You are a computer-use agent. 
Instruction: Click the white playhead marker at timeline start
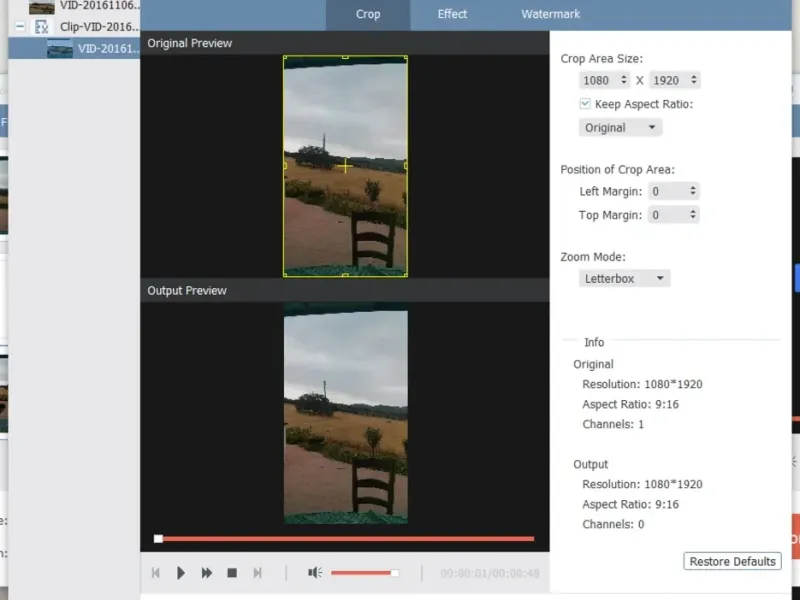[158, 539]
